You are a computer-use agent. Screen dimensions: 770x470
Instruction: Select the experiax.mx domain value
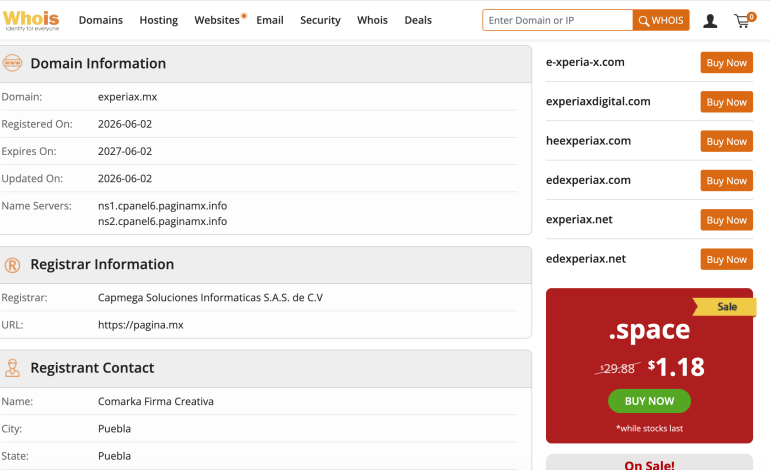click(127, 97)
